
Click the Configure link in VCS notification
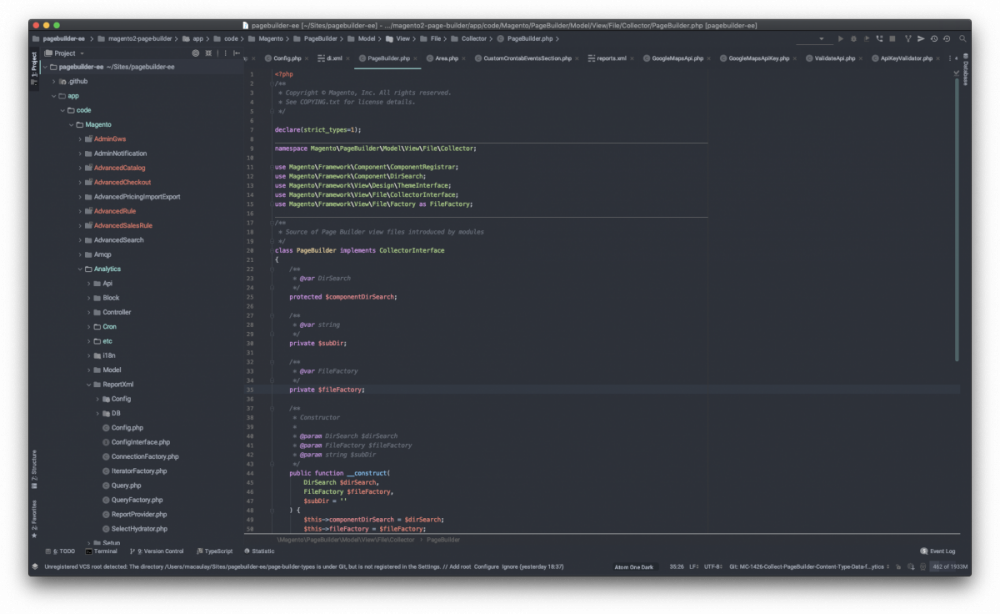coord(487,567)
